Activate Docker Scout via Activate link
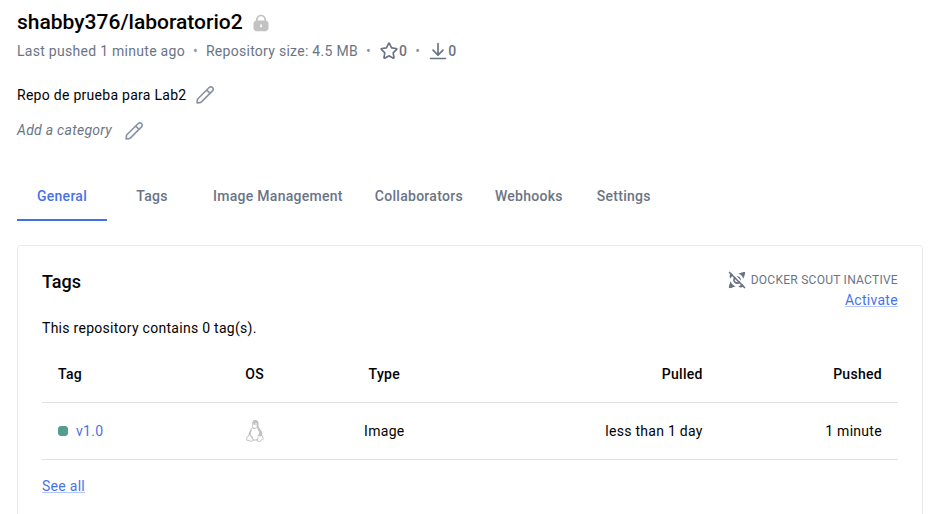The width and height of the screenshot is (929, 514). pos(871,300)
